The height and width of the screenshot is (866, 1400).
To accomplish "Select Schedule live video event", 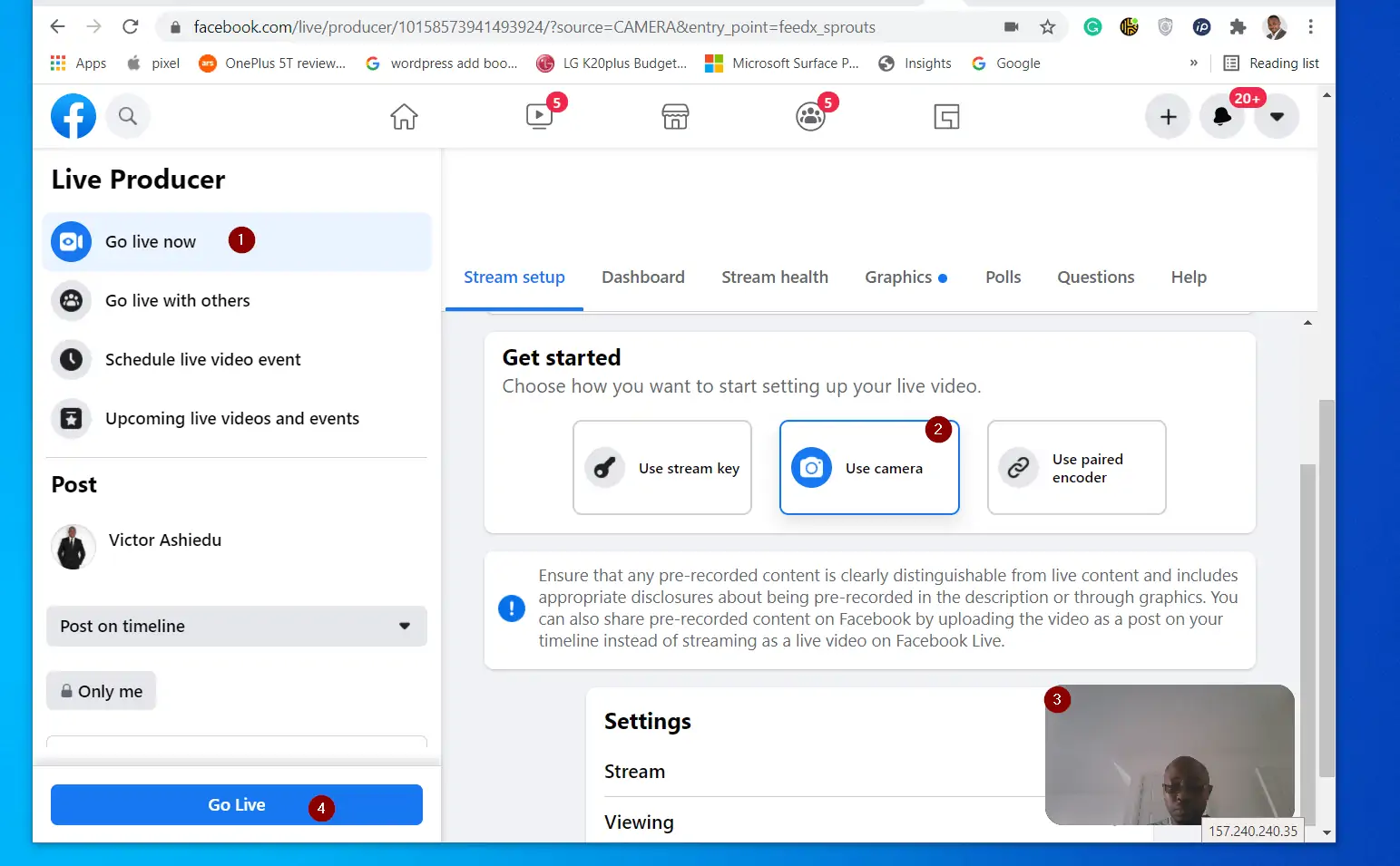I will 237,360.
